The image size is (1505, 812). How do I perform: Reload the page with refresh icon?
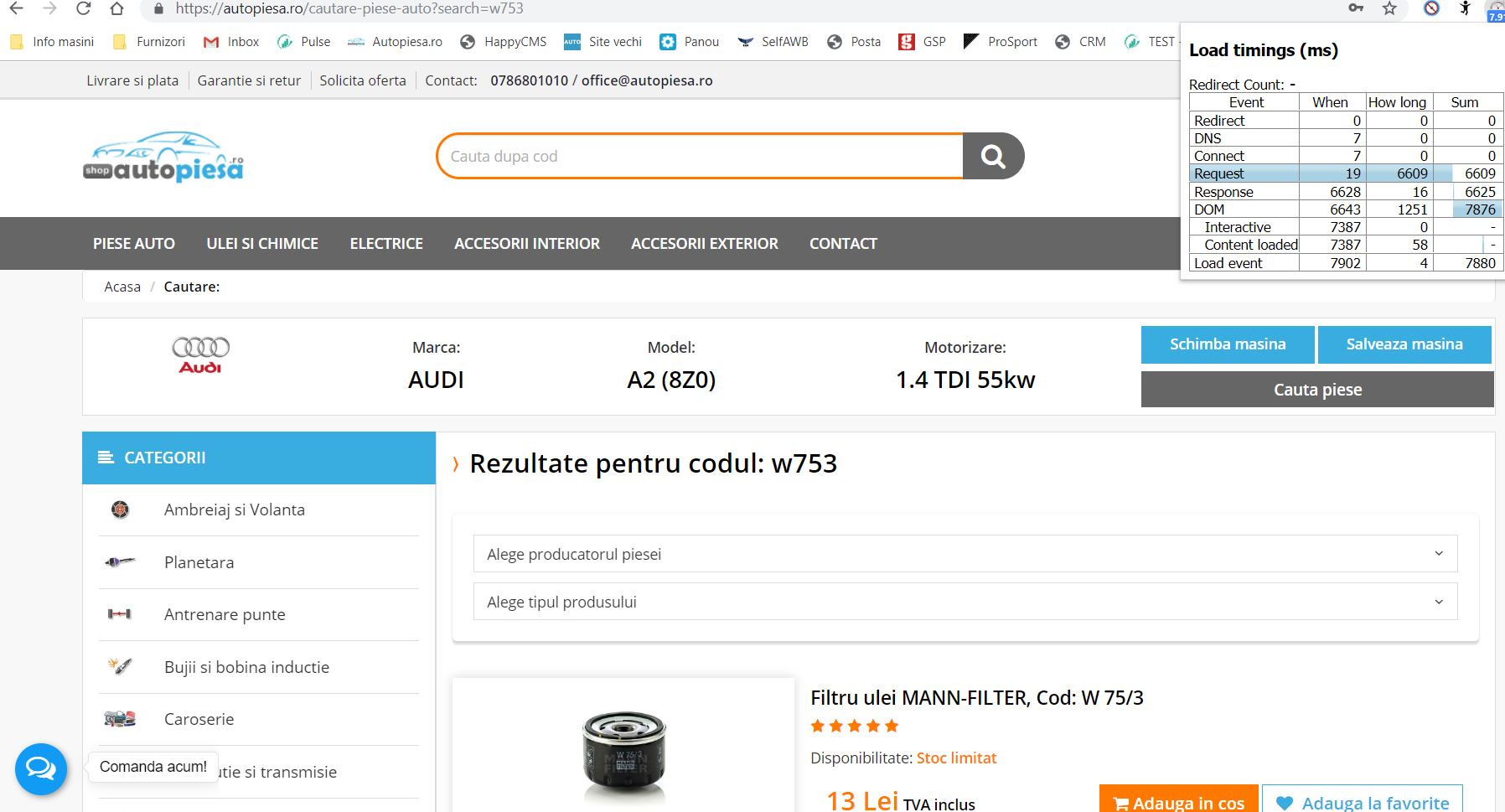coord(83,8)
